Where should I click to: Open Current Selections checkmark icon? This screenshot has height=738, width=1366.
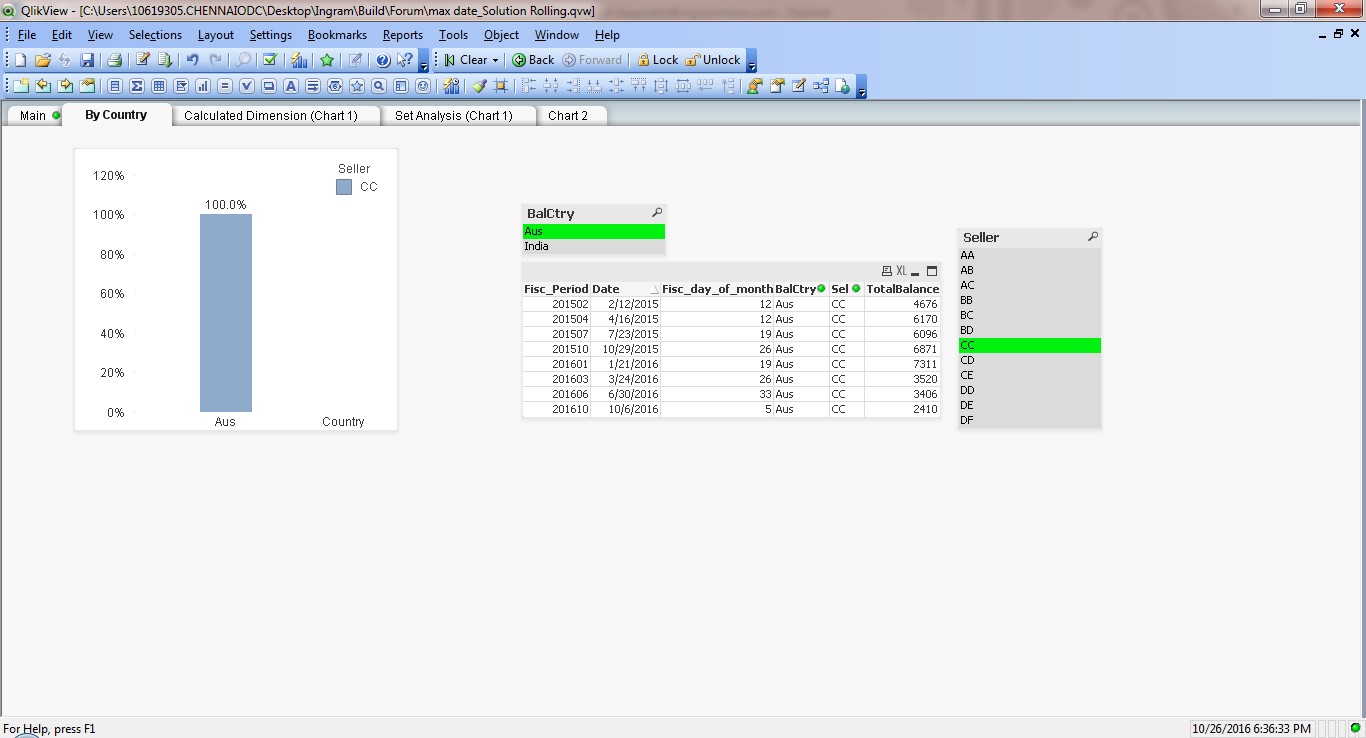[x=269, y=60]
